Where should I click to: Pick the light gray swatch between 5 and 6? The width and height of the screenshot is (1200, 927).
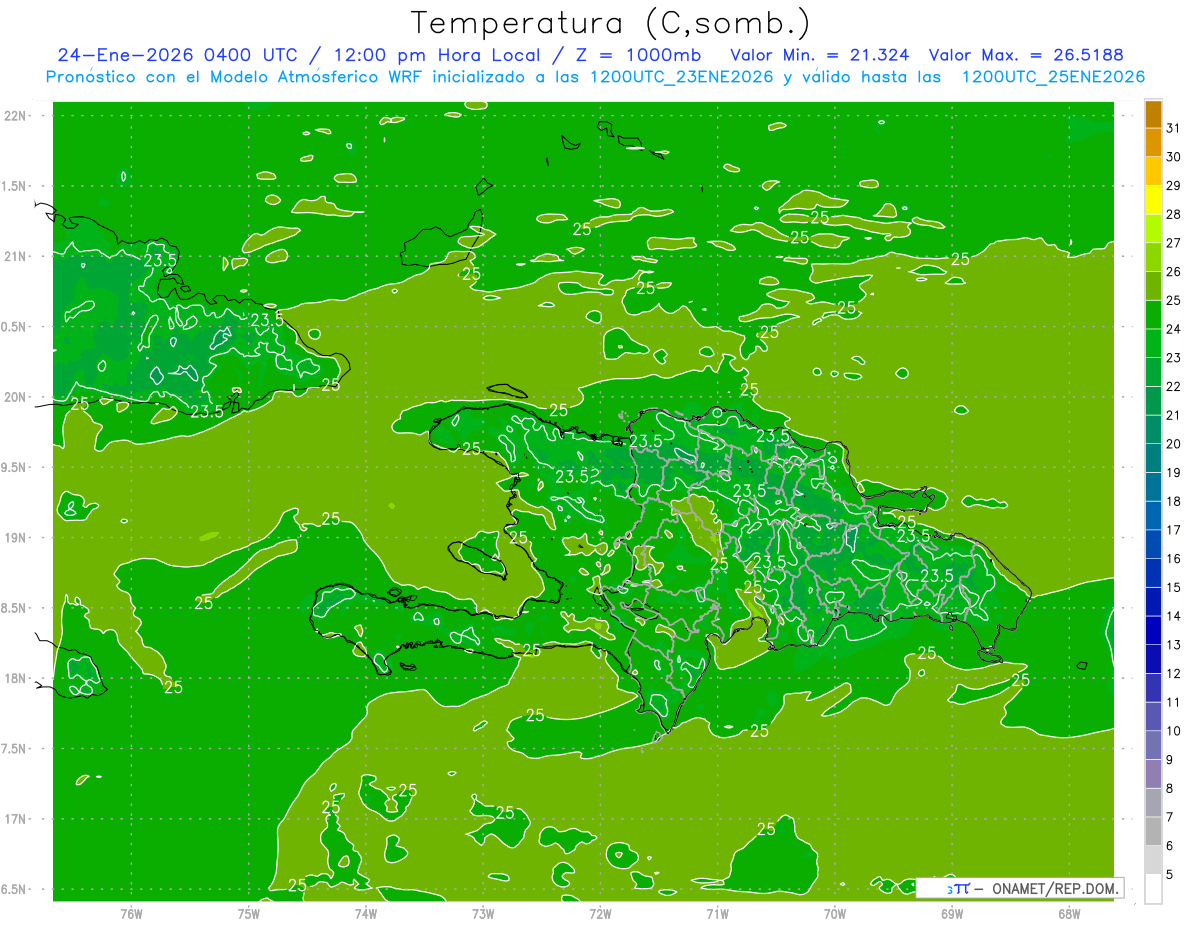click(x=1153, y=860)
